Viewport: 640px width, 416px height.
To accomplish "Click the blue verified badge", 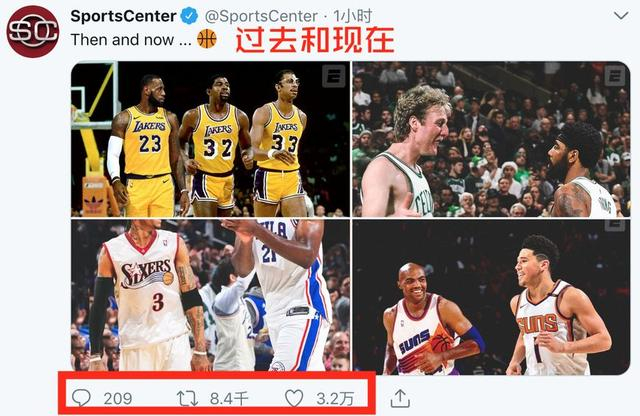I will pos(189,16).
